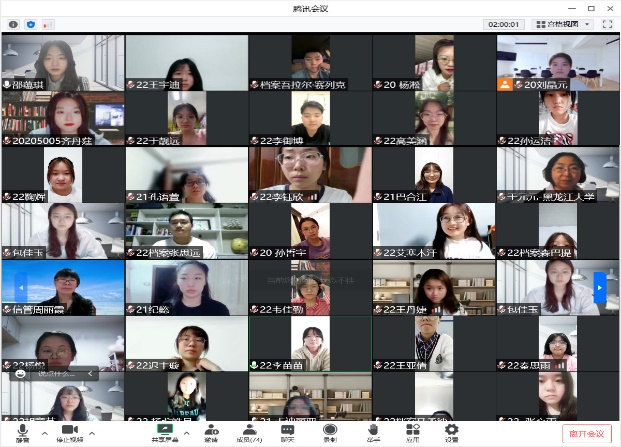Go to next page with right blue arrow
Image resolution: width=621 pixels, height=447 pixels.
tap(600, 288)
